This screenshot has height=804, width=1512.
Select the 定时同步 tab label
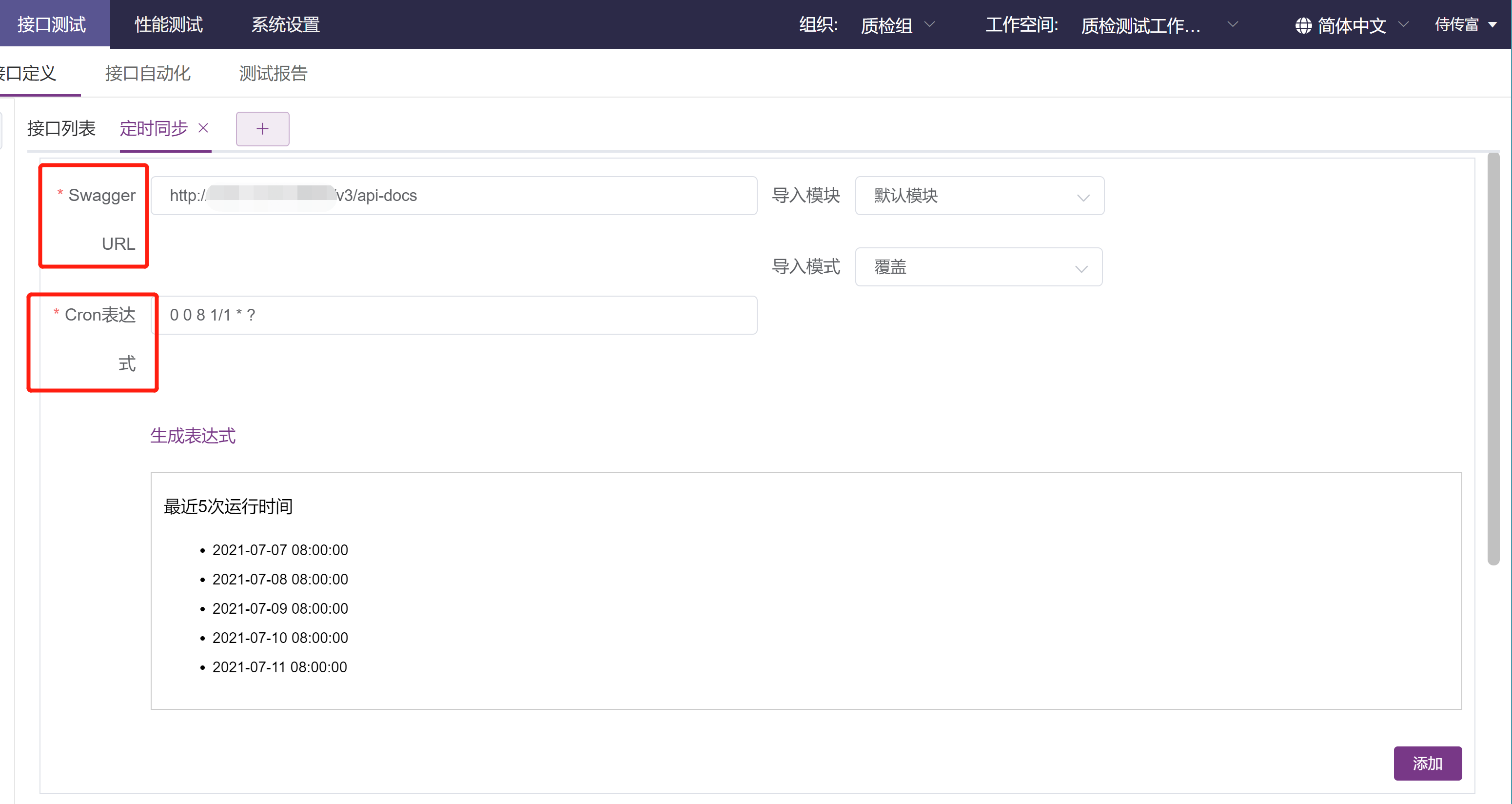pyautogui.click(x=154, y=128)
